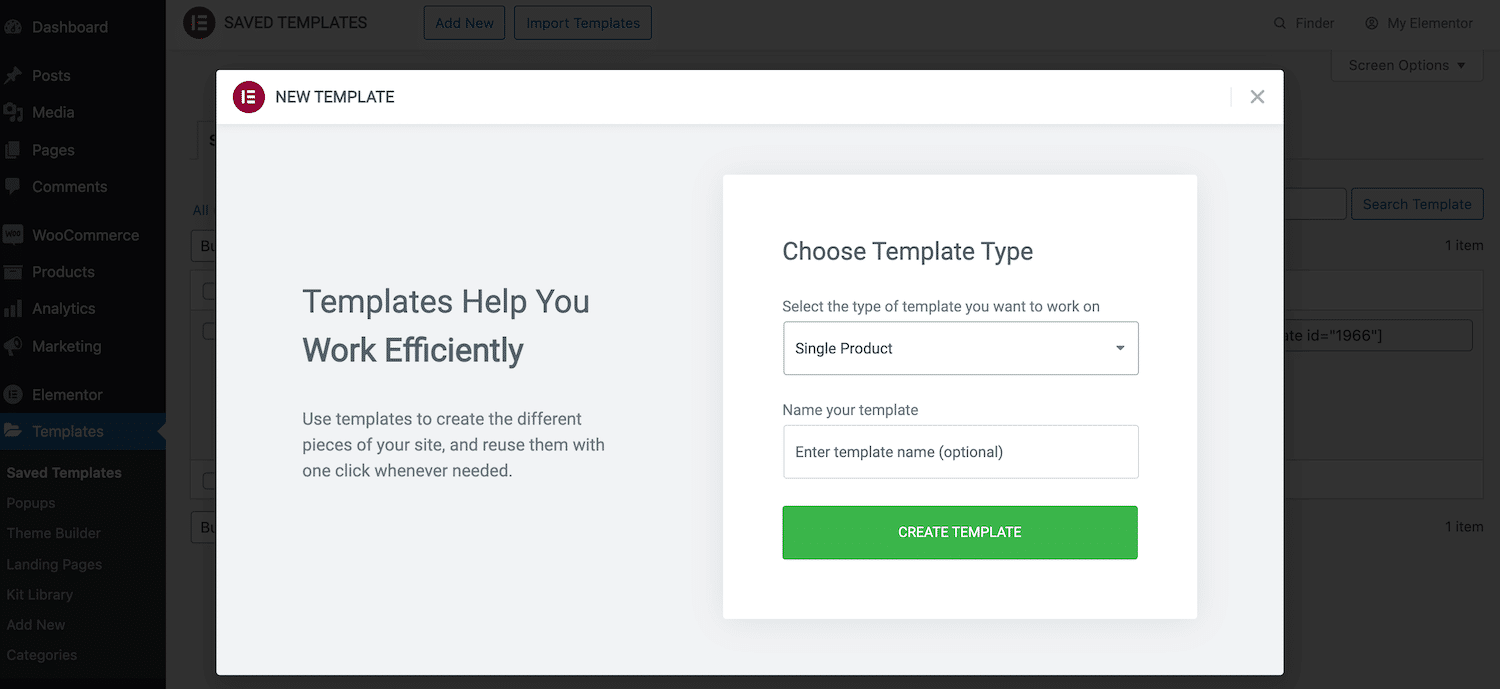Click the Import Templates button
Image resolution: width=1500 pixels, height=689 pixels.
tap(583, 22)
